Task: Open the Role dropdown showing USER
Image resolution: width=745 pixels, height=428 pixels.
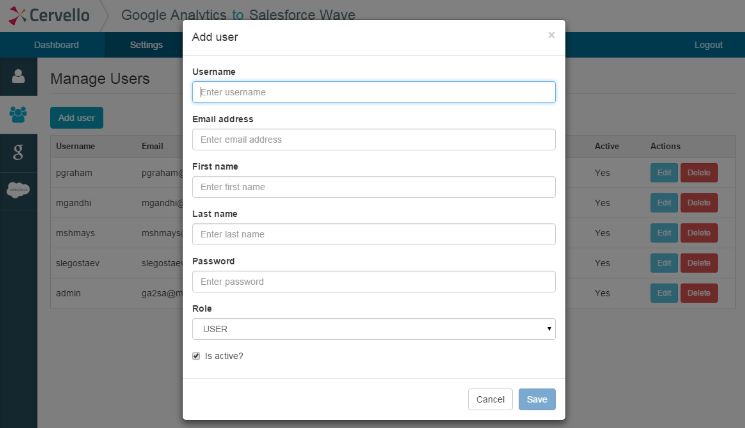Action: point(373,329)
